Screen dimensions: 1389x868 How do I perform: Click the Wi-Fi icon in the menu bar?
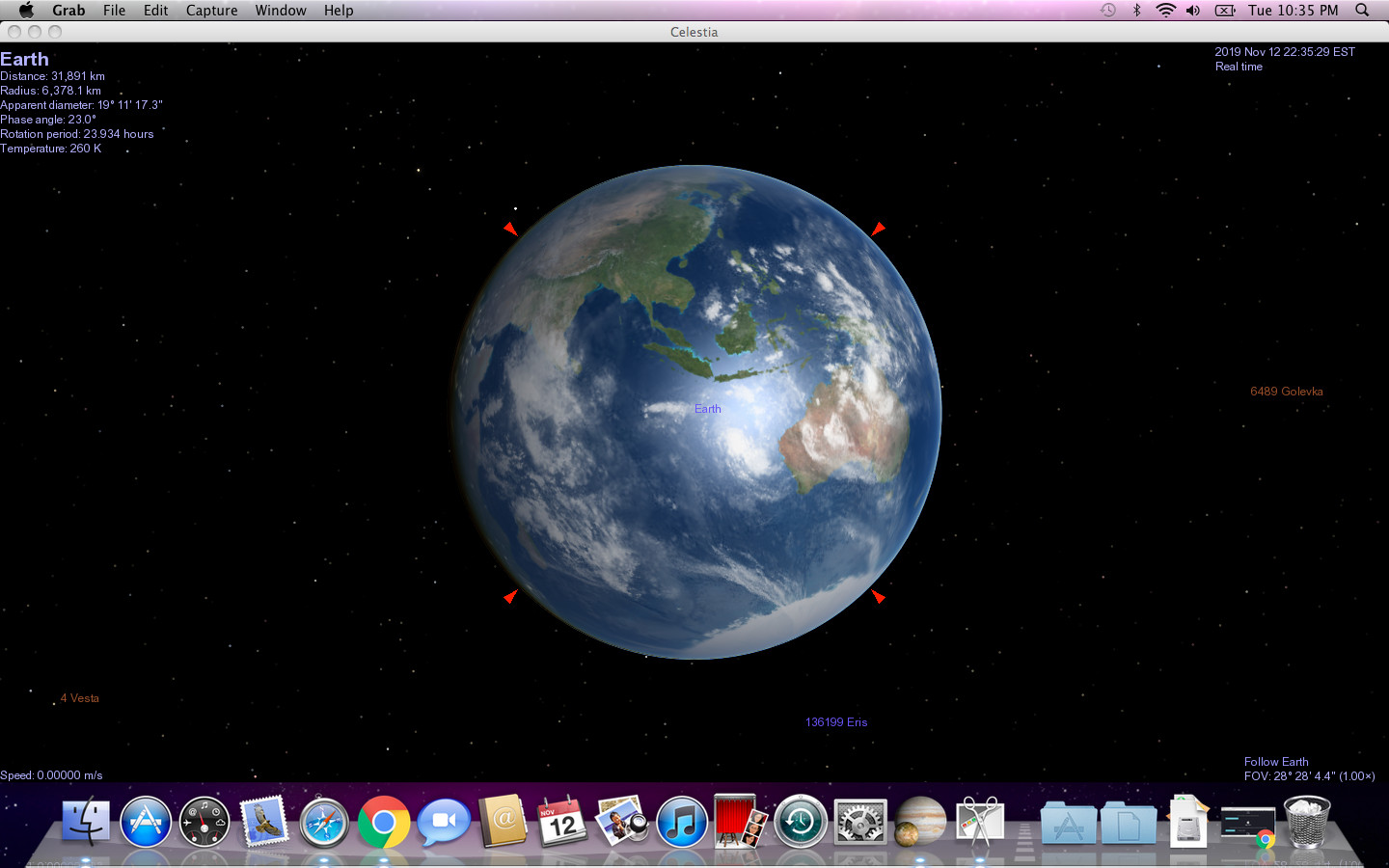(x=1166, y=11)
